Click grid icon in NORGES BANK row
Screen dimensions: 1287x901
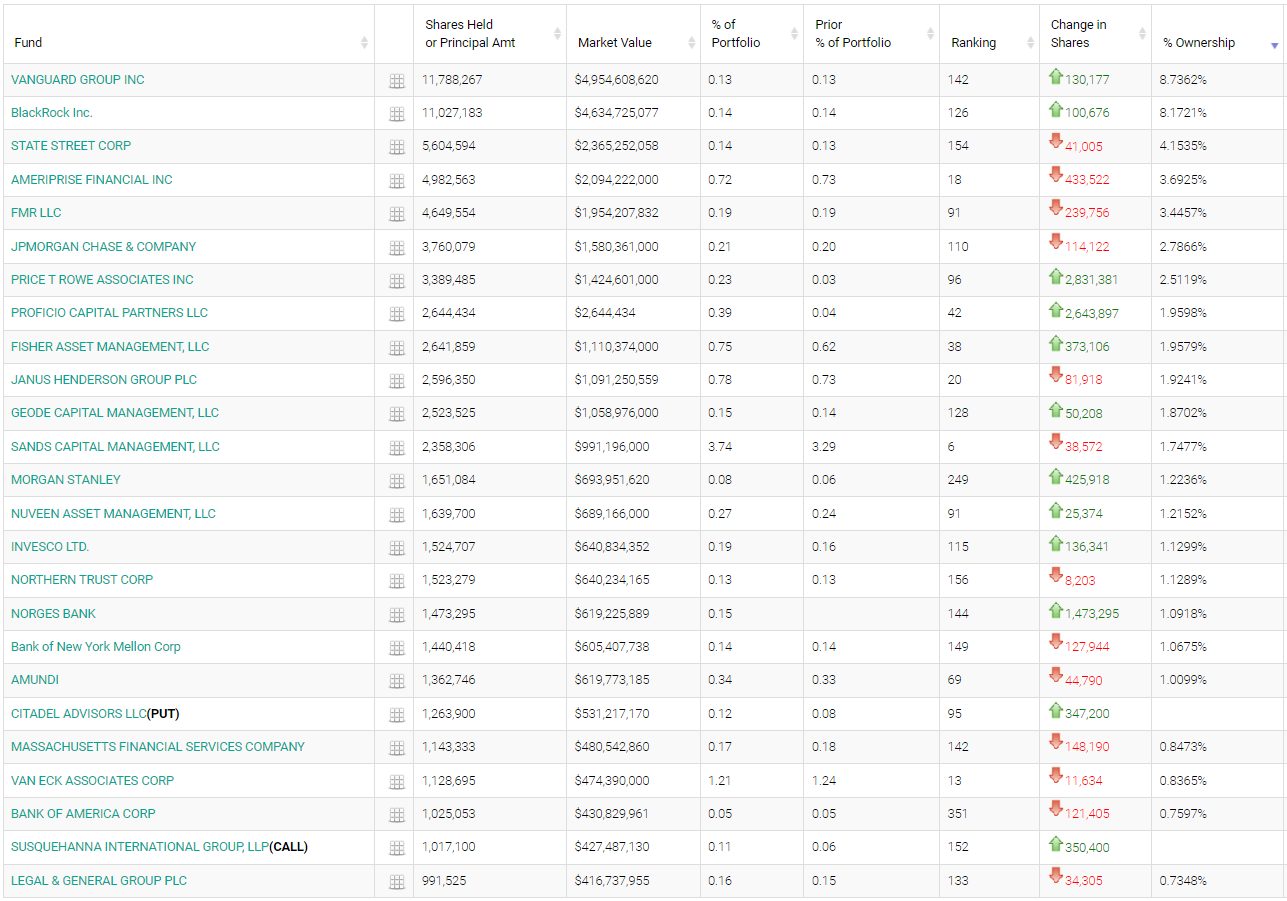(x=396, y=615)
